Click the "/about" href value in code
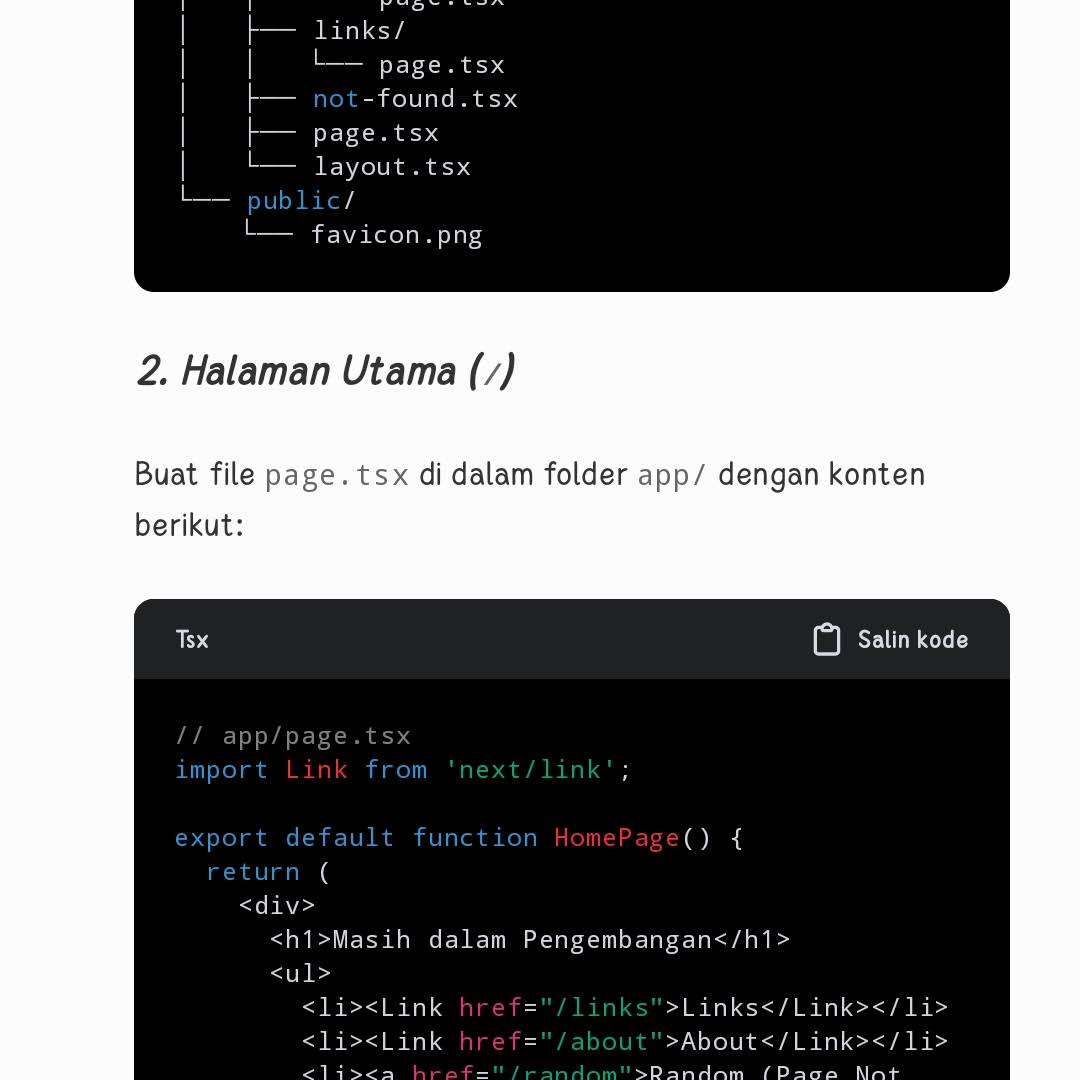 point(602,1042)
